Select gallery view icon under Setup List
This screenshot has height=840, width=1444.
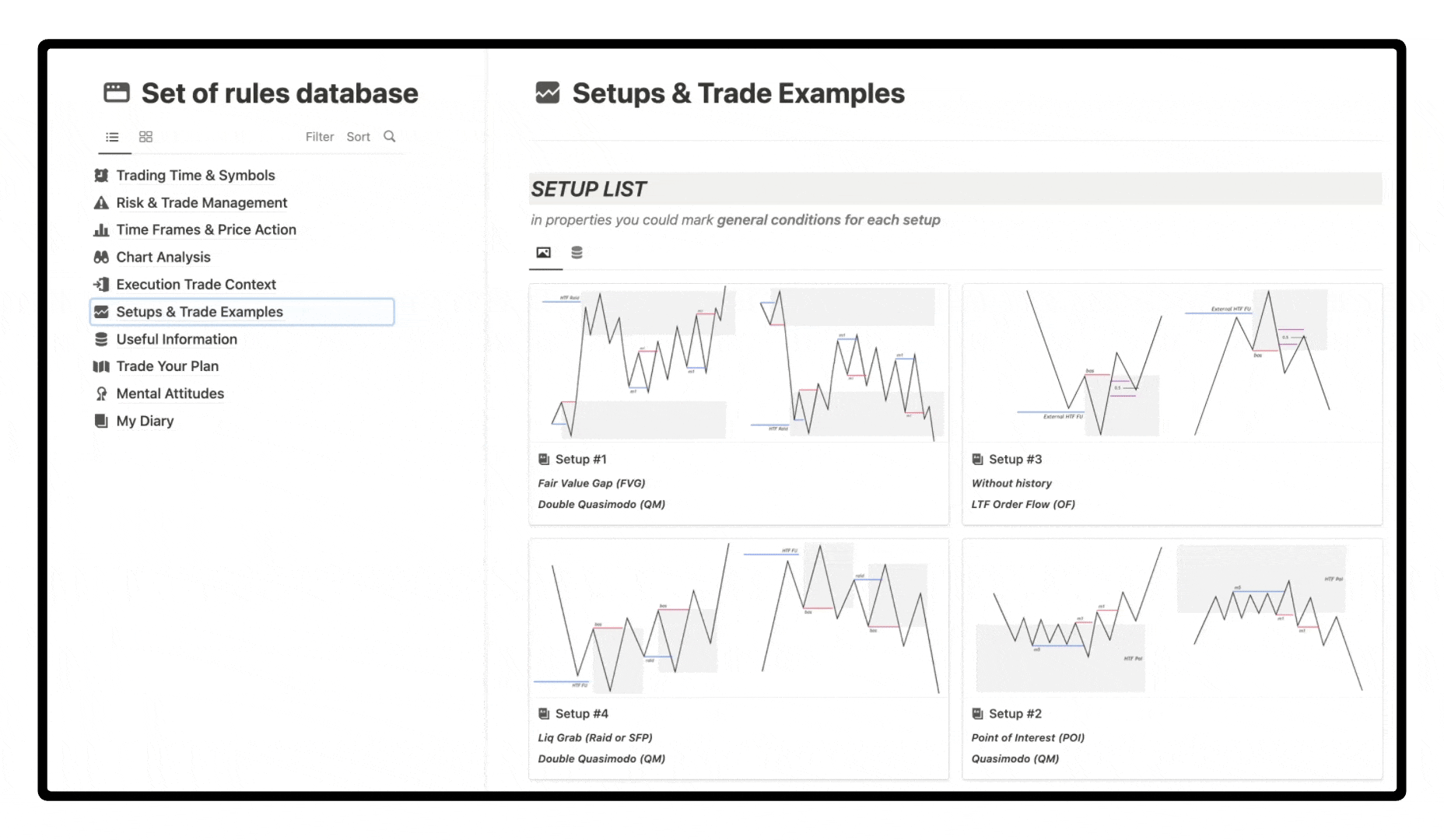[544, 253]
